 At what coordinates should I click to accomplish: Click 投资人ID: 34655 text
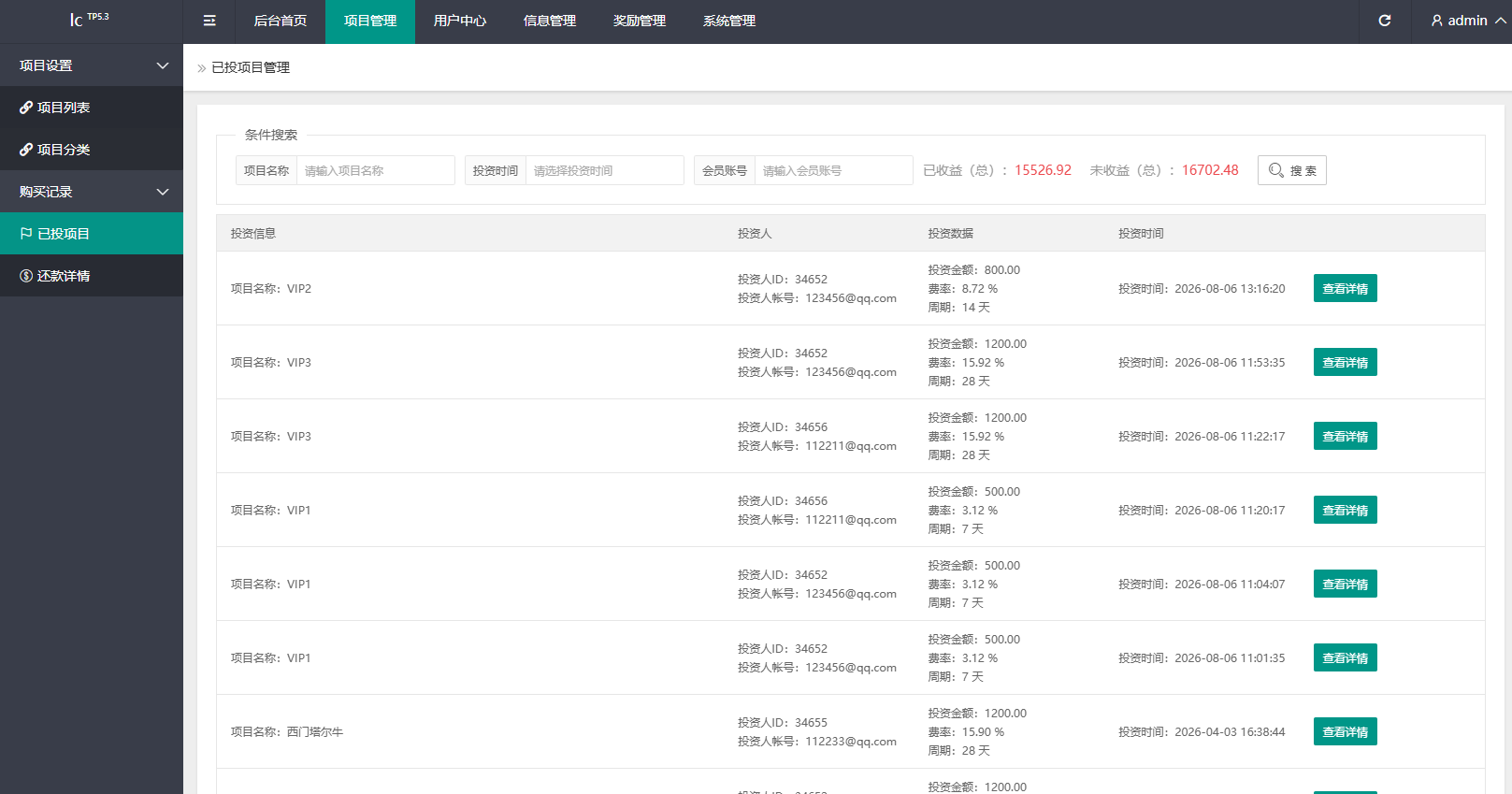[783, 723]
